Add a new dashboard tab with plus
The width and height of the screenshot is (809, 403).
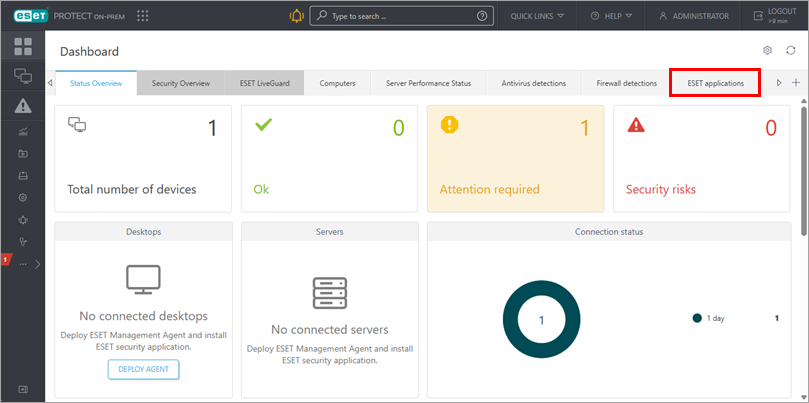tap(795, 83)
